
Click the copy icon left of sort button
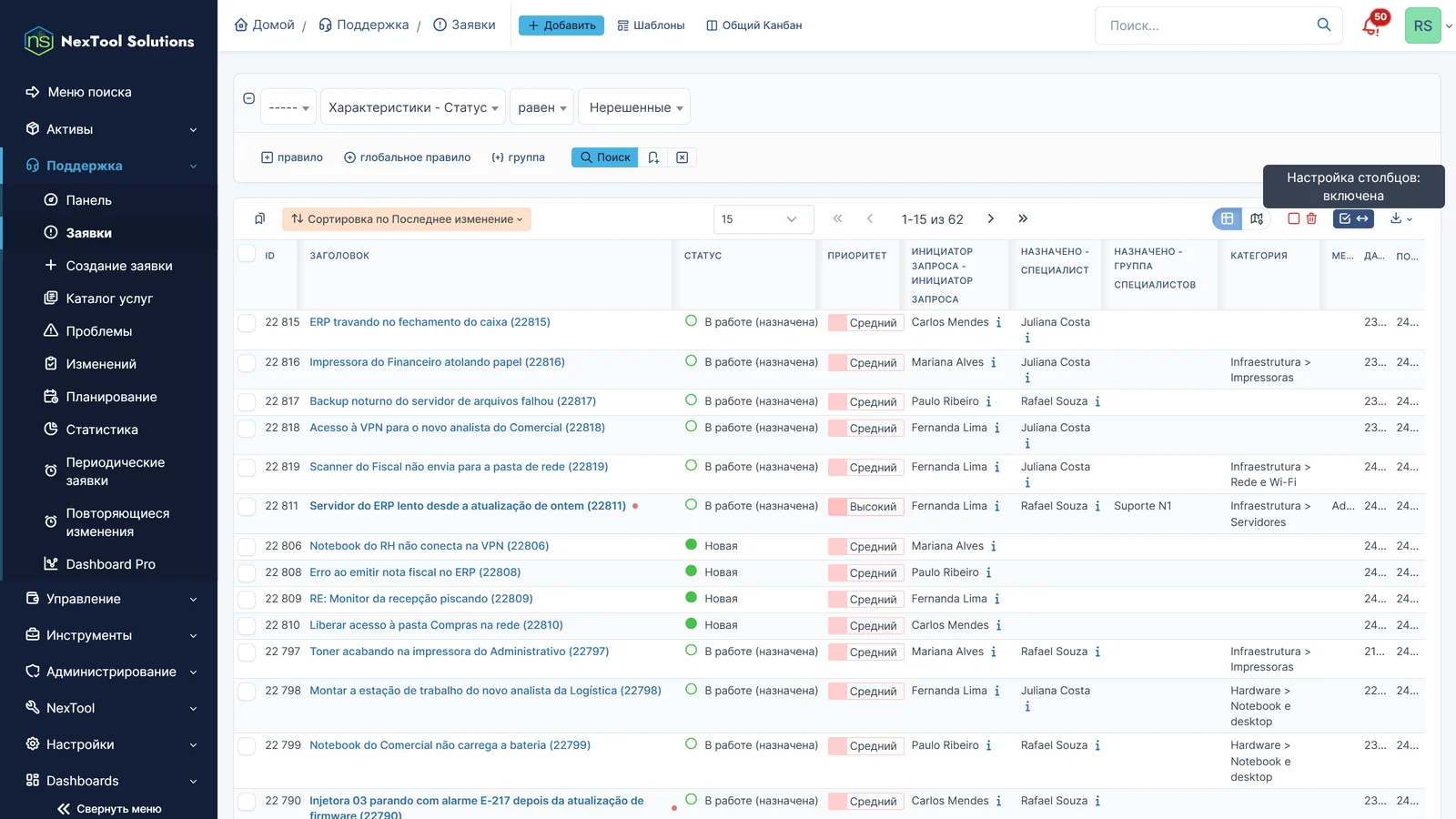pos(259,218)
